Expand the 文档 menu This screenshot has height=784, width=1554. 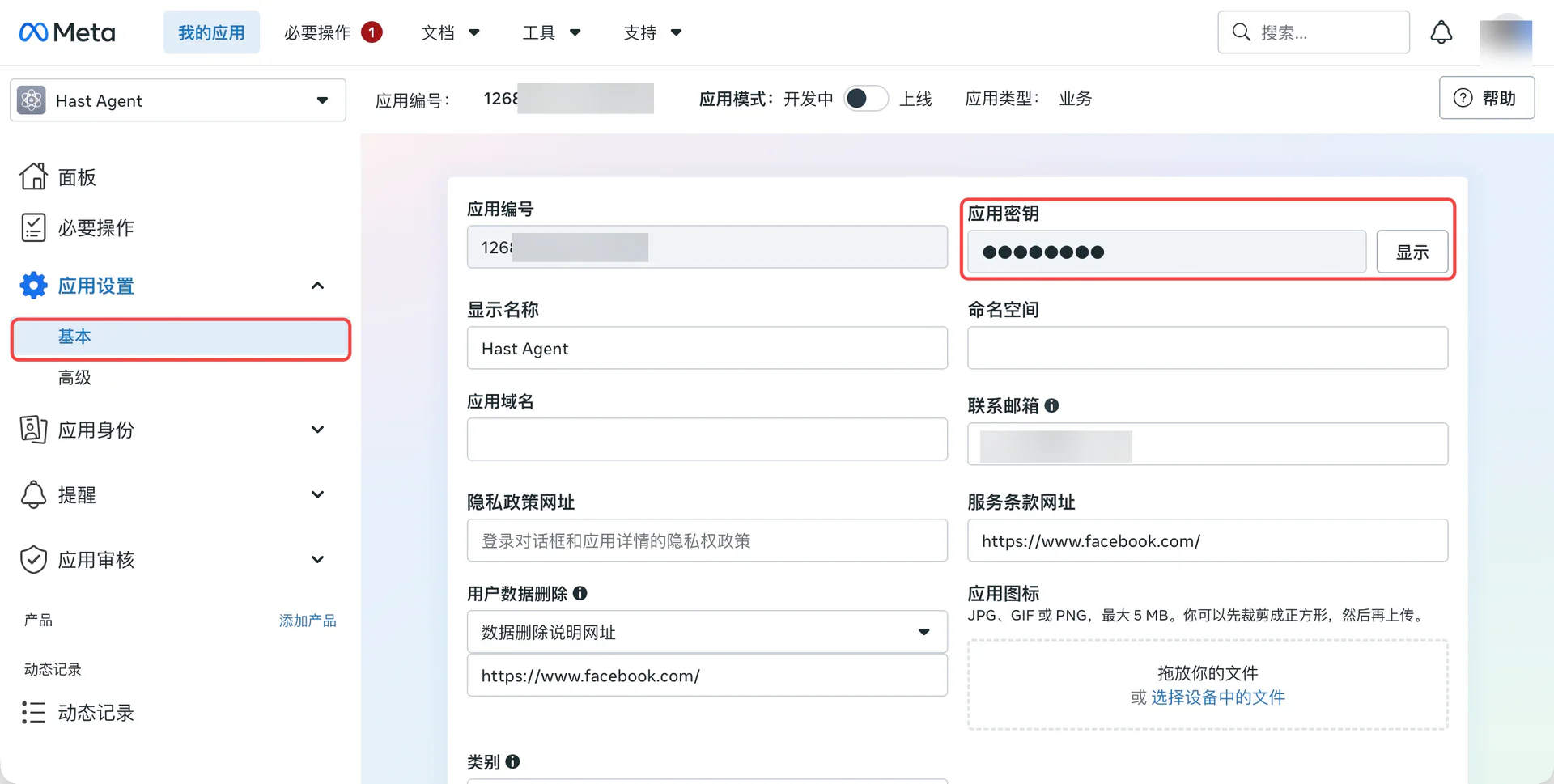coord(451,32)
